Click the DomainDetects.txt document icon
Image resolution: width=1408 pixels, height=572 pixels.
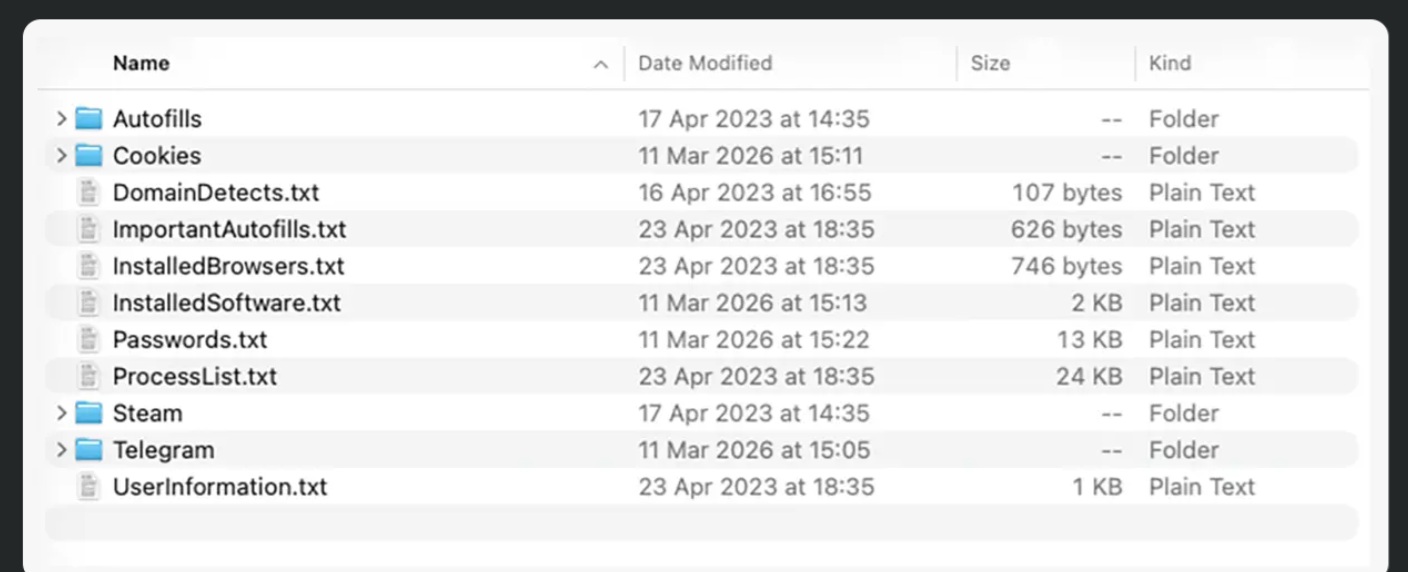click(x=89, y=193)
